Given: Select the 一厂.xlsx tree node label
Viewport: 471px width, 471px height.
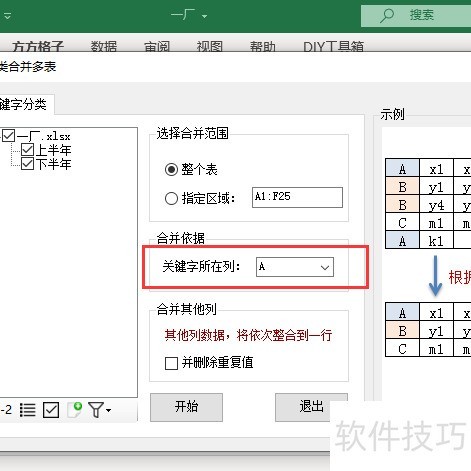Looking at the screenshot, I should (44, 136).
